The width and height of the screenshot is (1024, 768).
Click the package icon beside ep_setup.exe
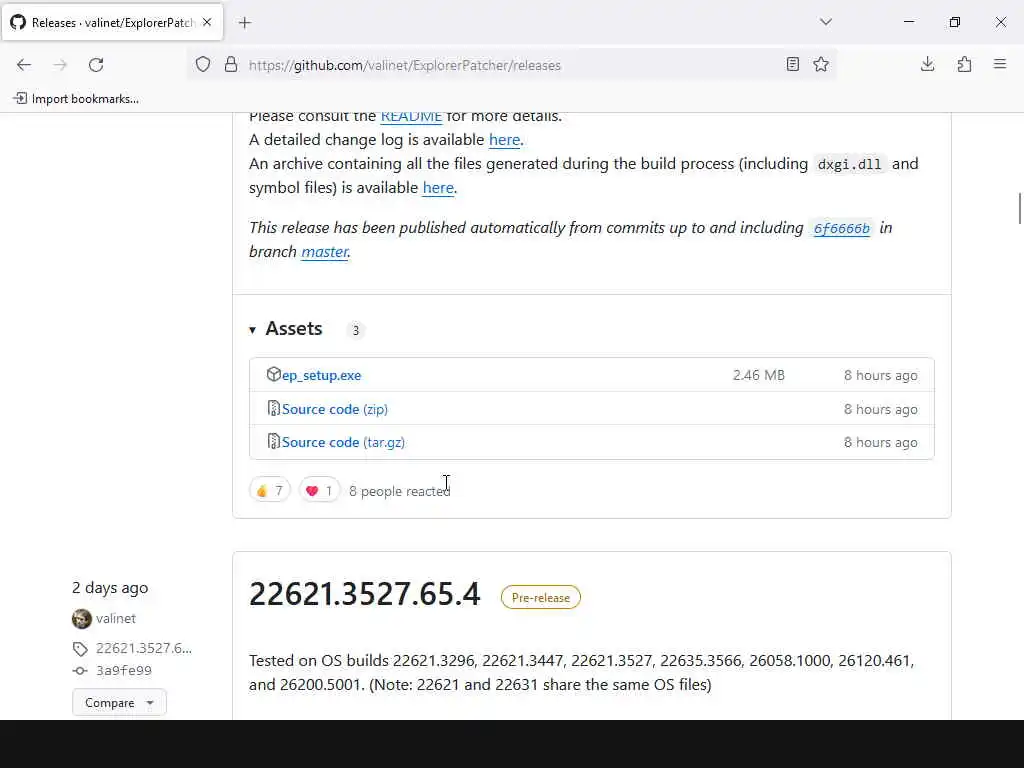coord(274,374)
